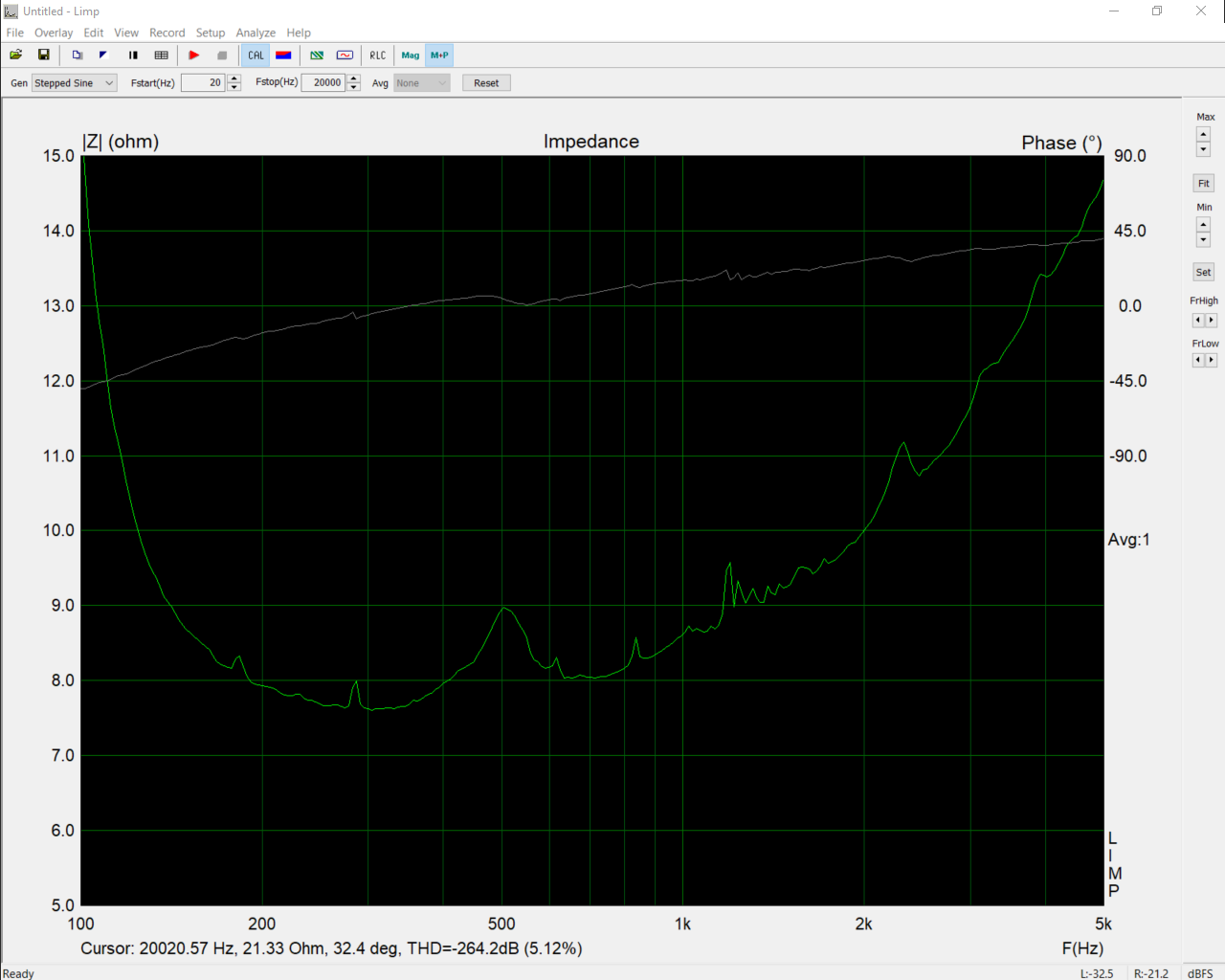1225x980 pixels.
Task: Expand the Avg None dropdown
Action: (x=422, y=83)
